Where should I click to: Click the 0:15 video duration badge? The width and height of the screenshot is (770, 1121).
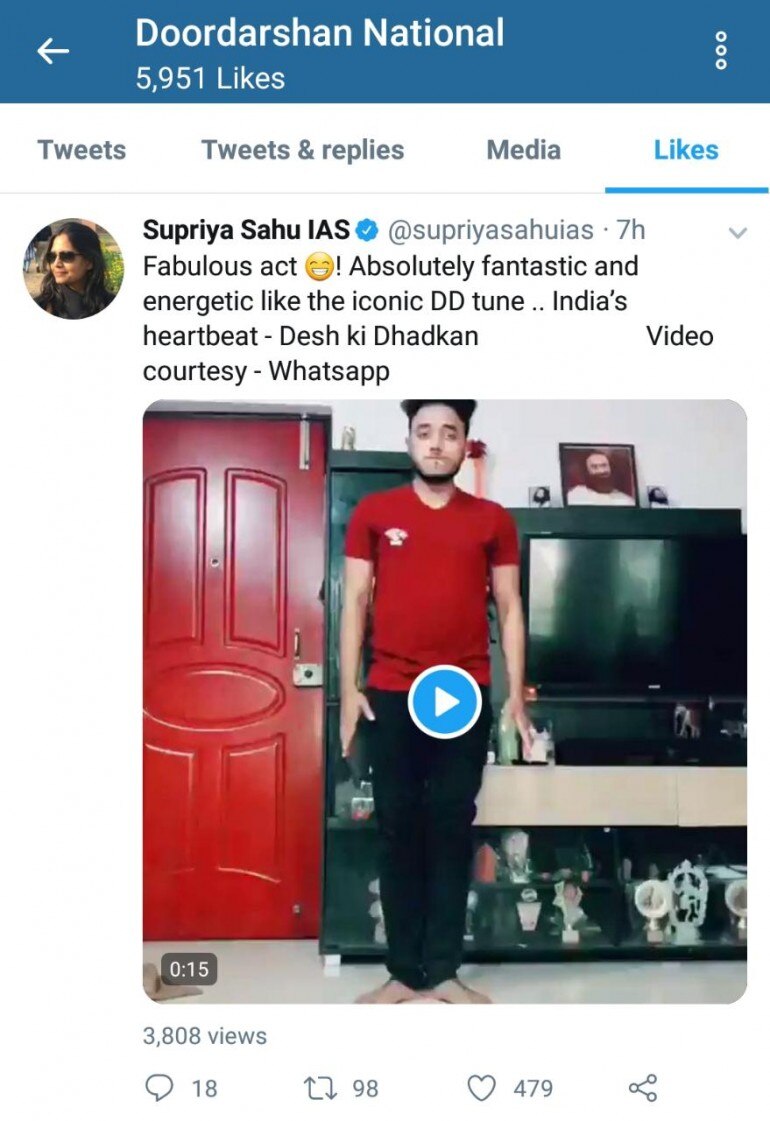[x=189, y=969]
